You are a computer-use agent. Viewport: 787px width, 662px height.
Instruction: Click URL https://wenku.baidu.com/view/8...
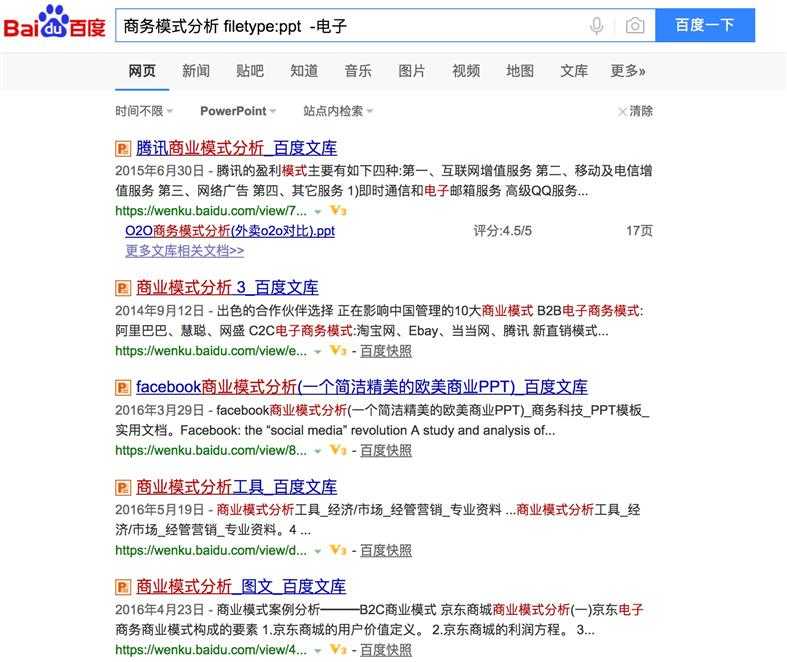211,451
